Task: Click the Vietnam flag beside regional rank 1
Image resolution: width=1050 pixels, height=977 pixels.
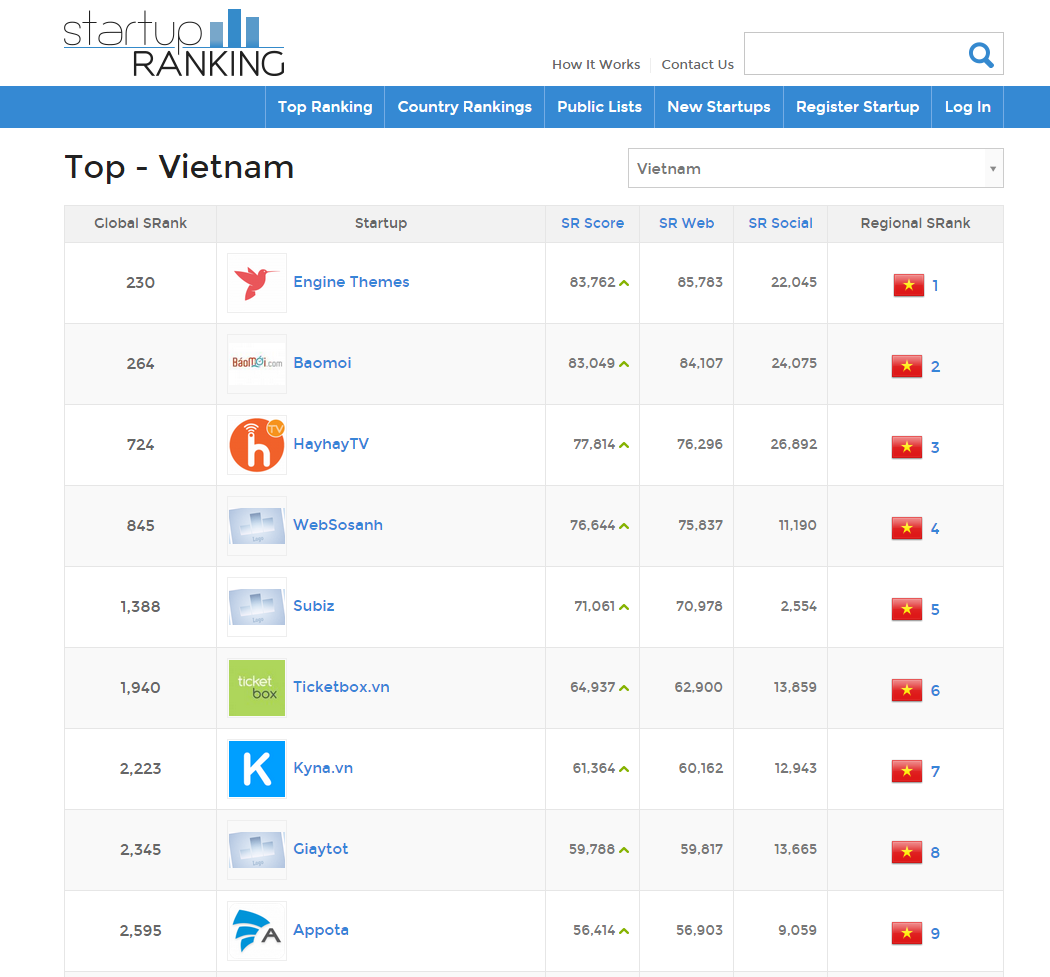Action: [x=908, y=284]
